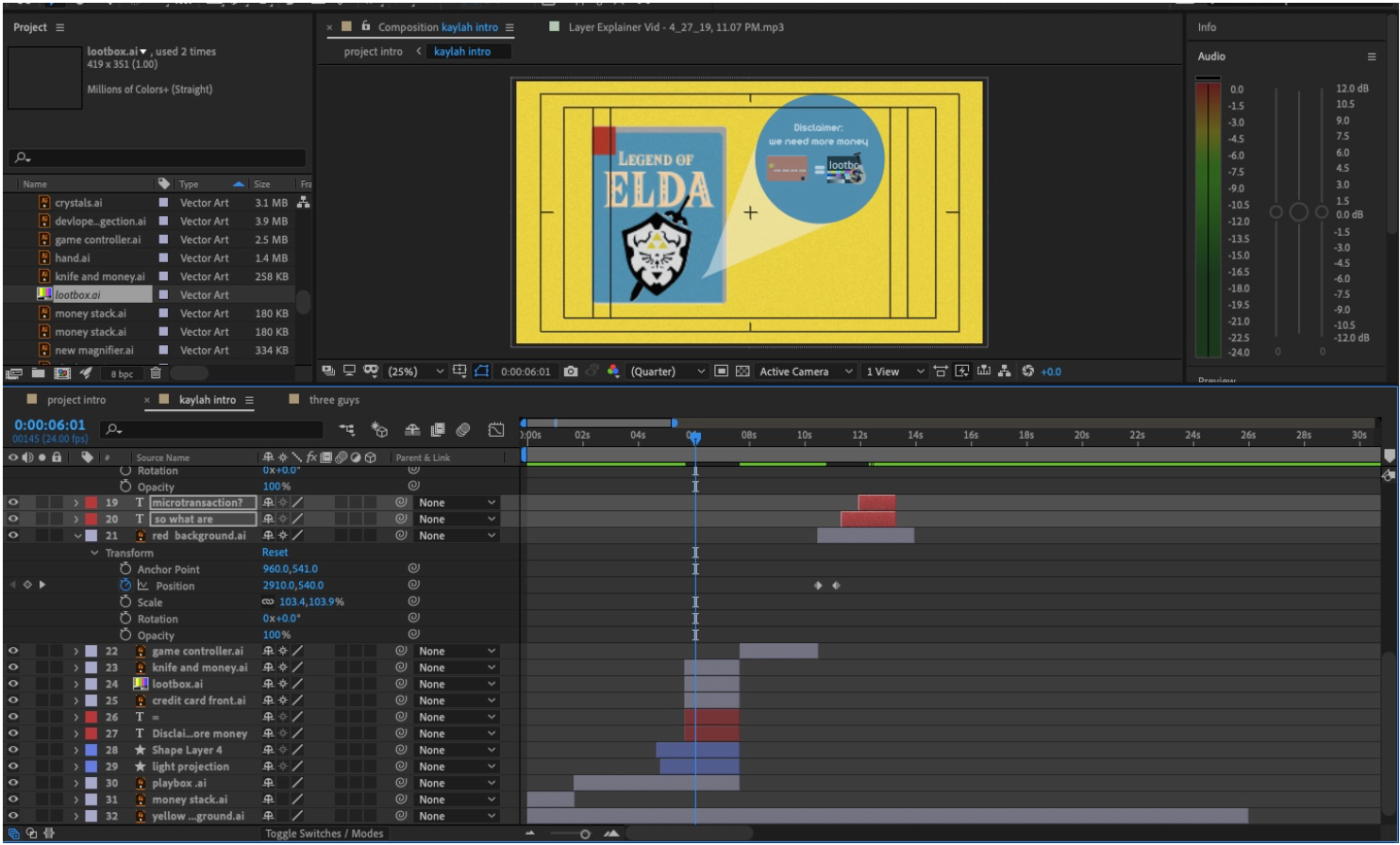The width and height of the screenshot is (1400, 845).
Task: Enable Frame Blending icon in timeline header
Action: point(438,430)
